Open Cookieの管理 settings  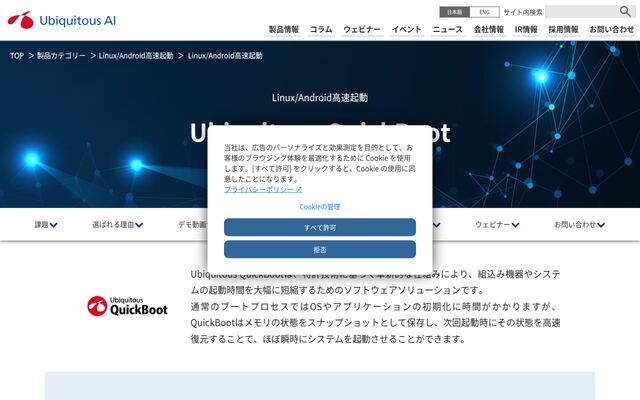(x=320, y=207)
